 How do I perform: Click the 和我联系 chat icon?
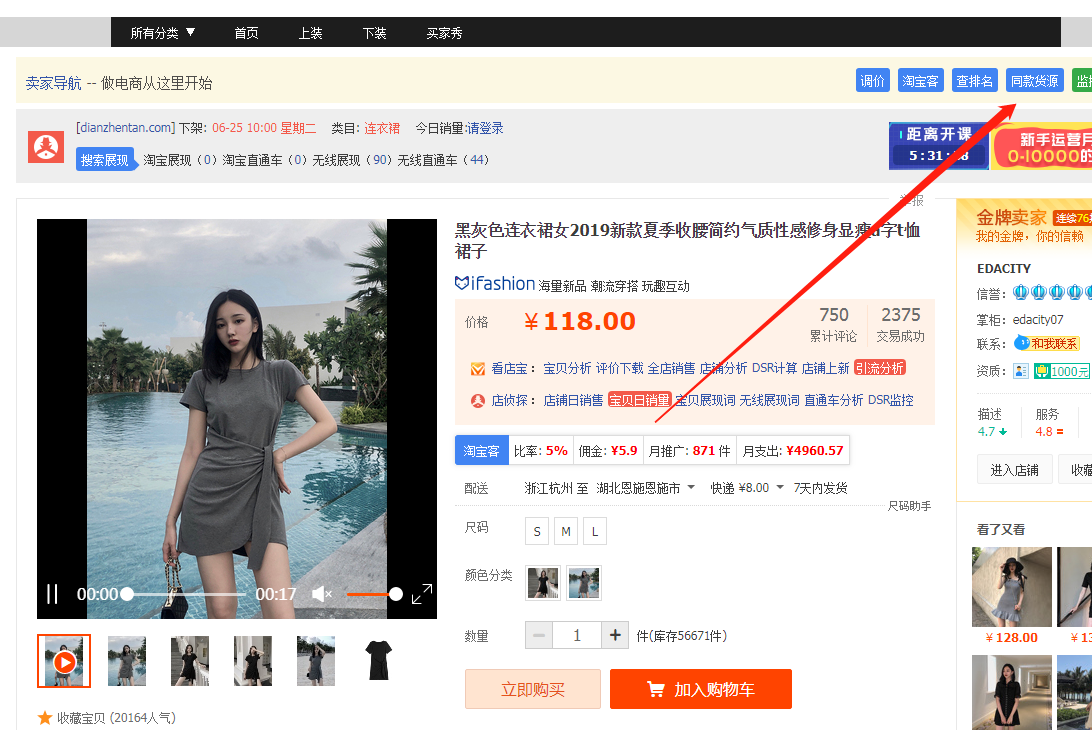point(1046,343)
